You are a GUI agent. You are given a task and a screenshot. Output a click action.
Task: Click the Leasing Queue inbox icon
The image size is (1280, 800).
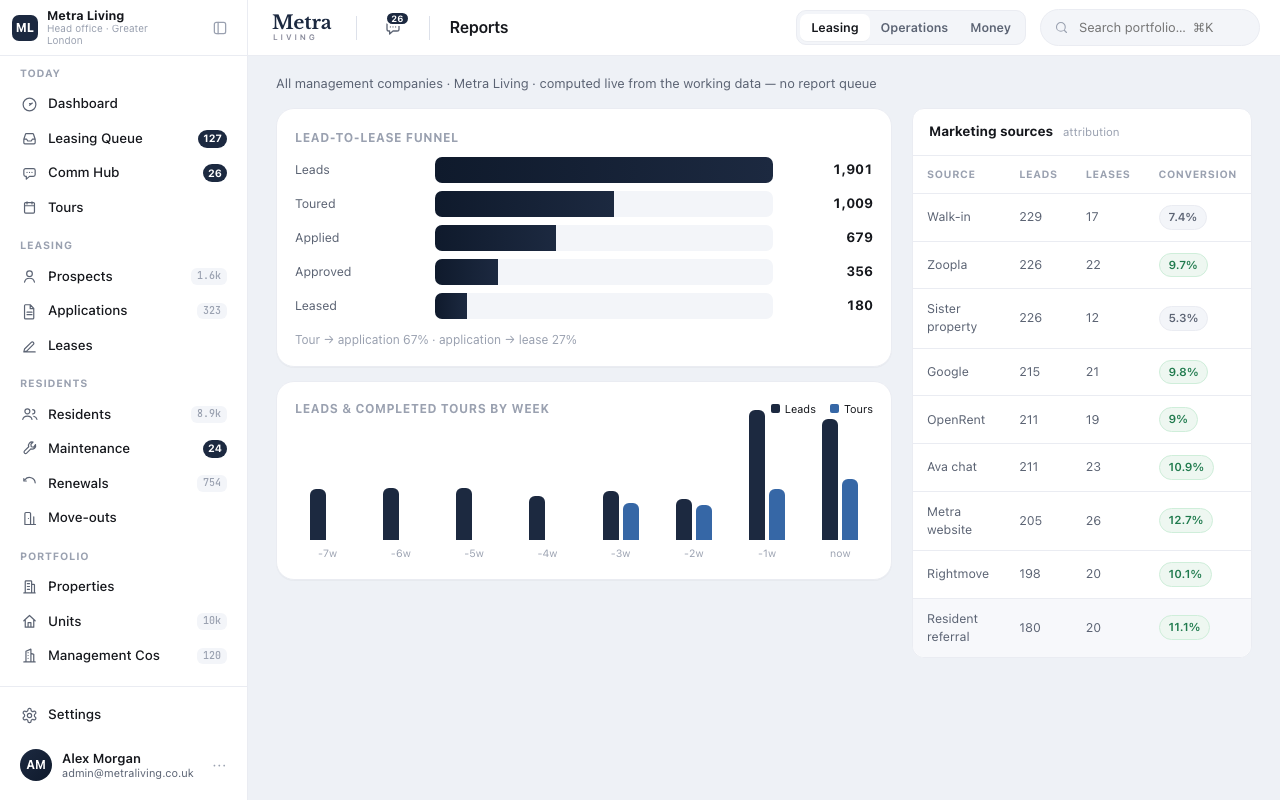[29, 139]
